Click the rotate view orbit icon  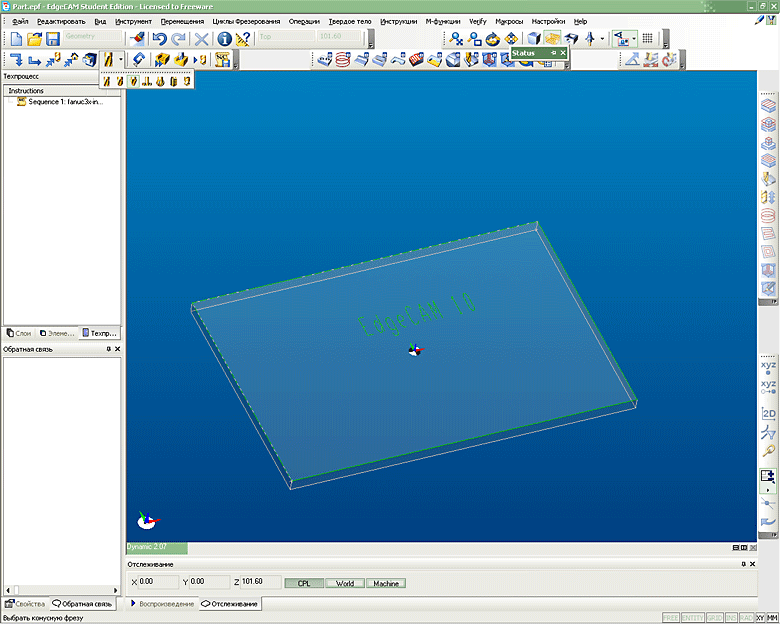492,39
